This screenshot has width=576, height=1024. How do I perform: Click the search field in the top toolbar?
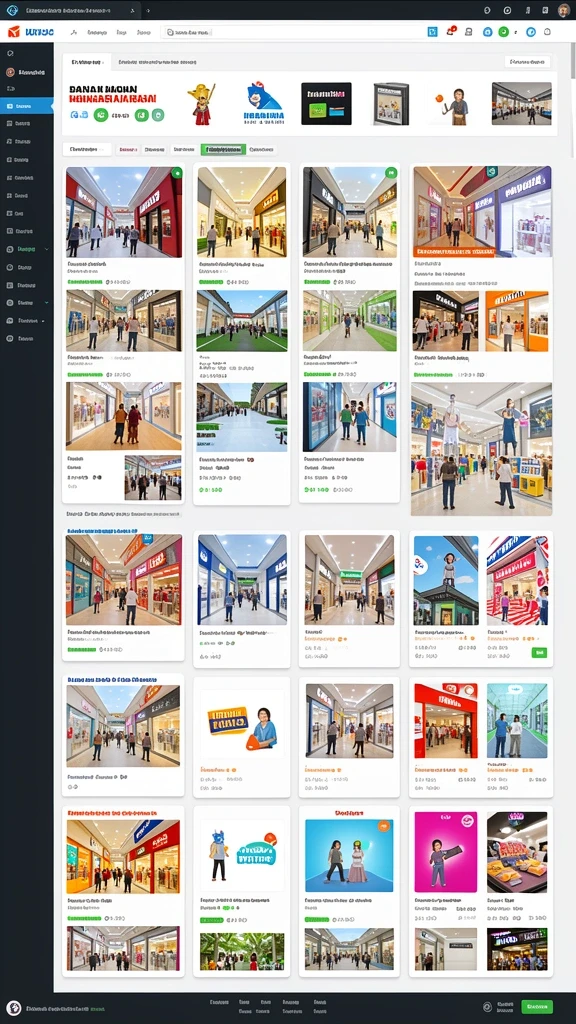(x=292, y=31)
